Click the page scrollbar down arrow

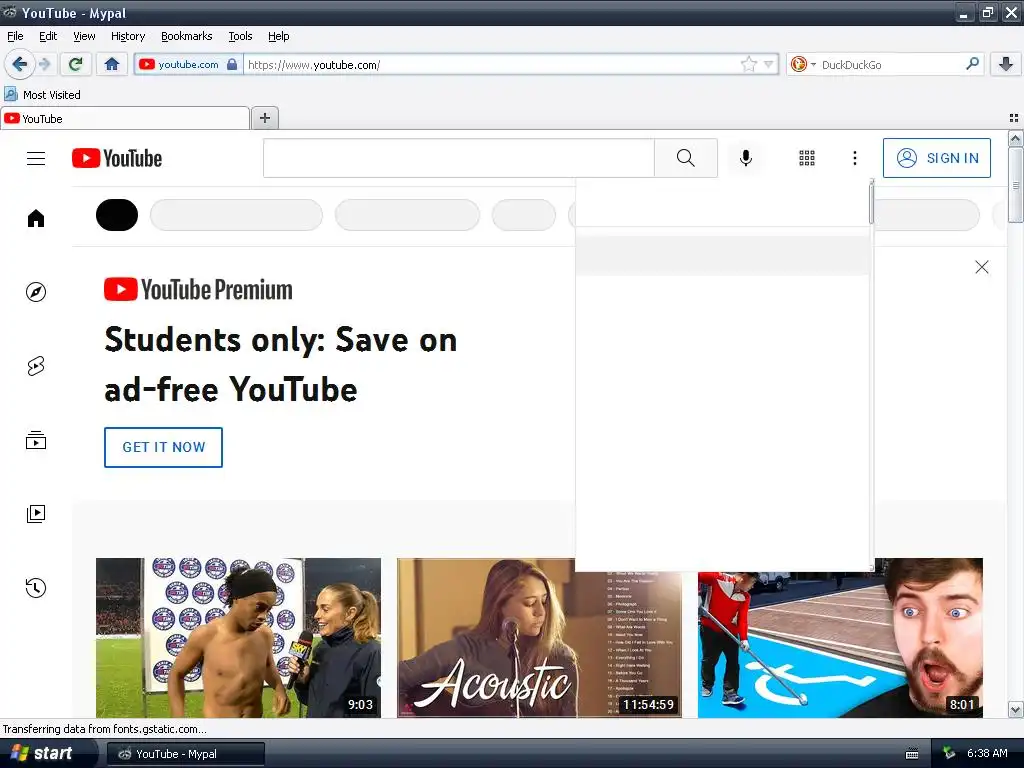(x=1016, y=709)
